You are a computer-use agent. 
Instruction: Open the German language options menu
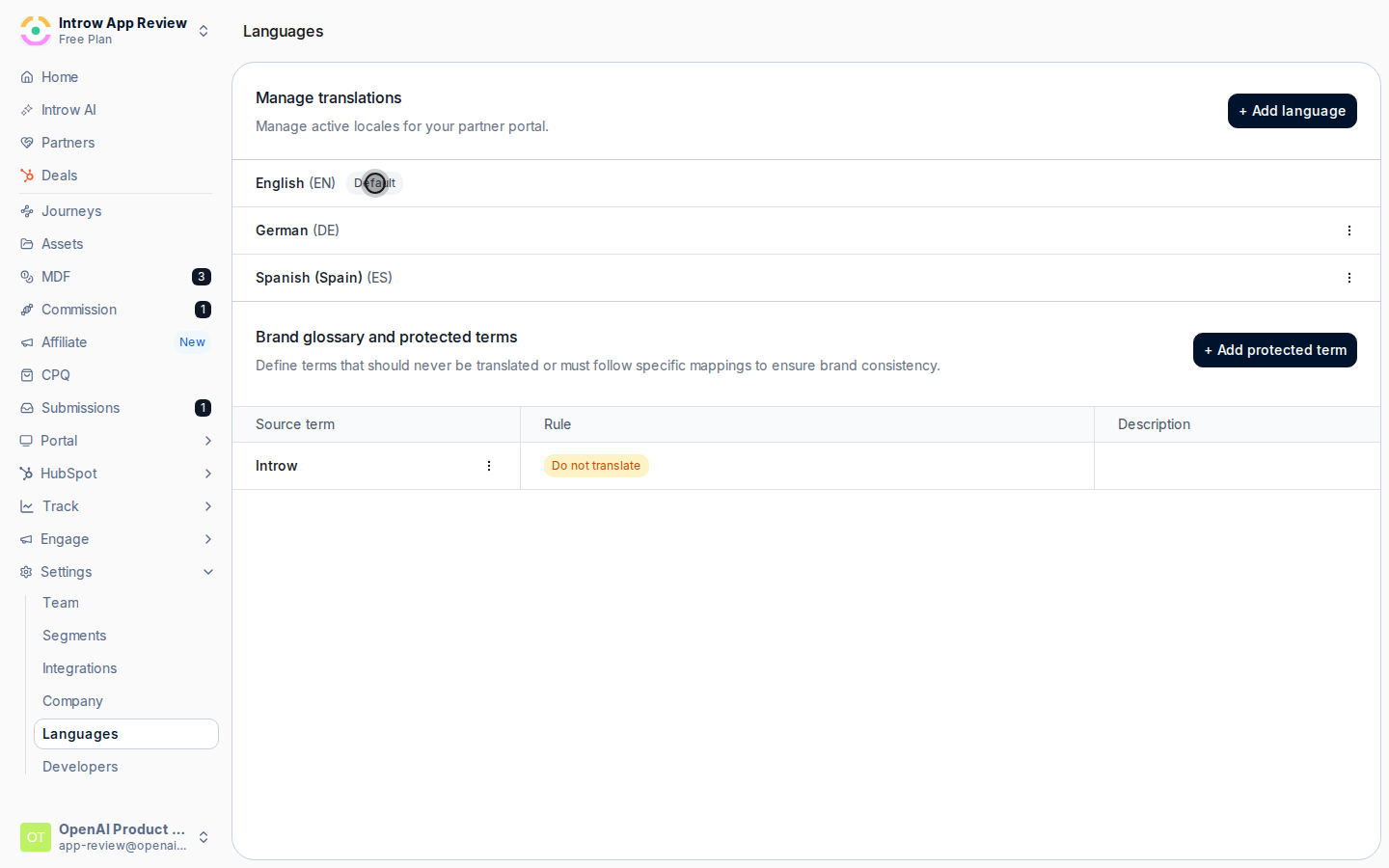[1348, 231]
